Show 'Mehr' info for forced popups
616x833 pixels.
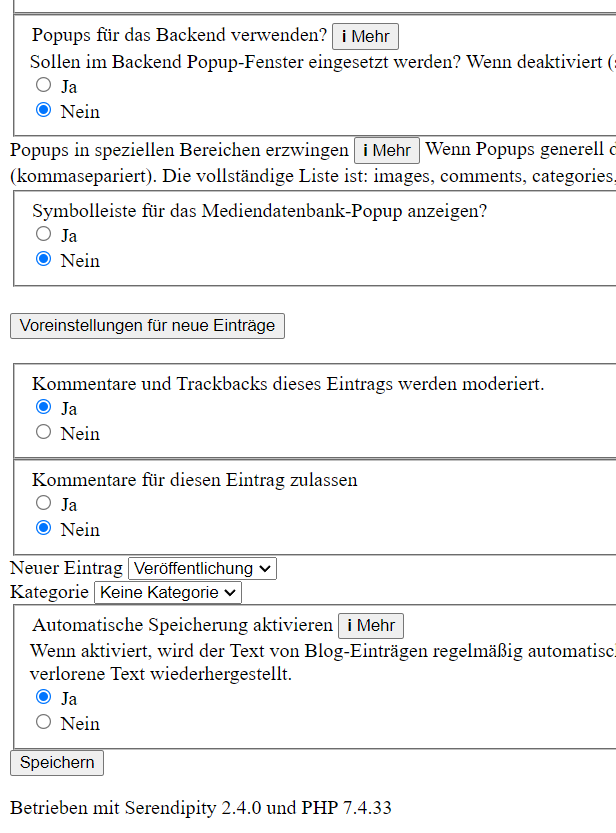pyautogui.click(x=387, y=151)
